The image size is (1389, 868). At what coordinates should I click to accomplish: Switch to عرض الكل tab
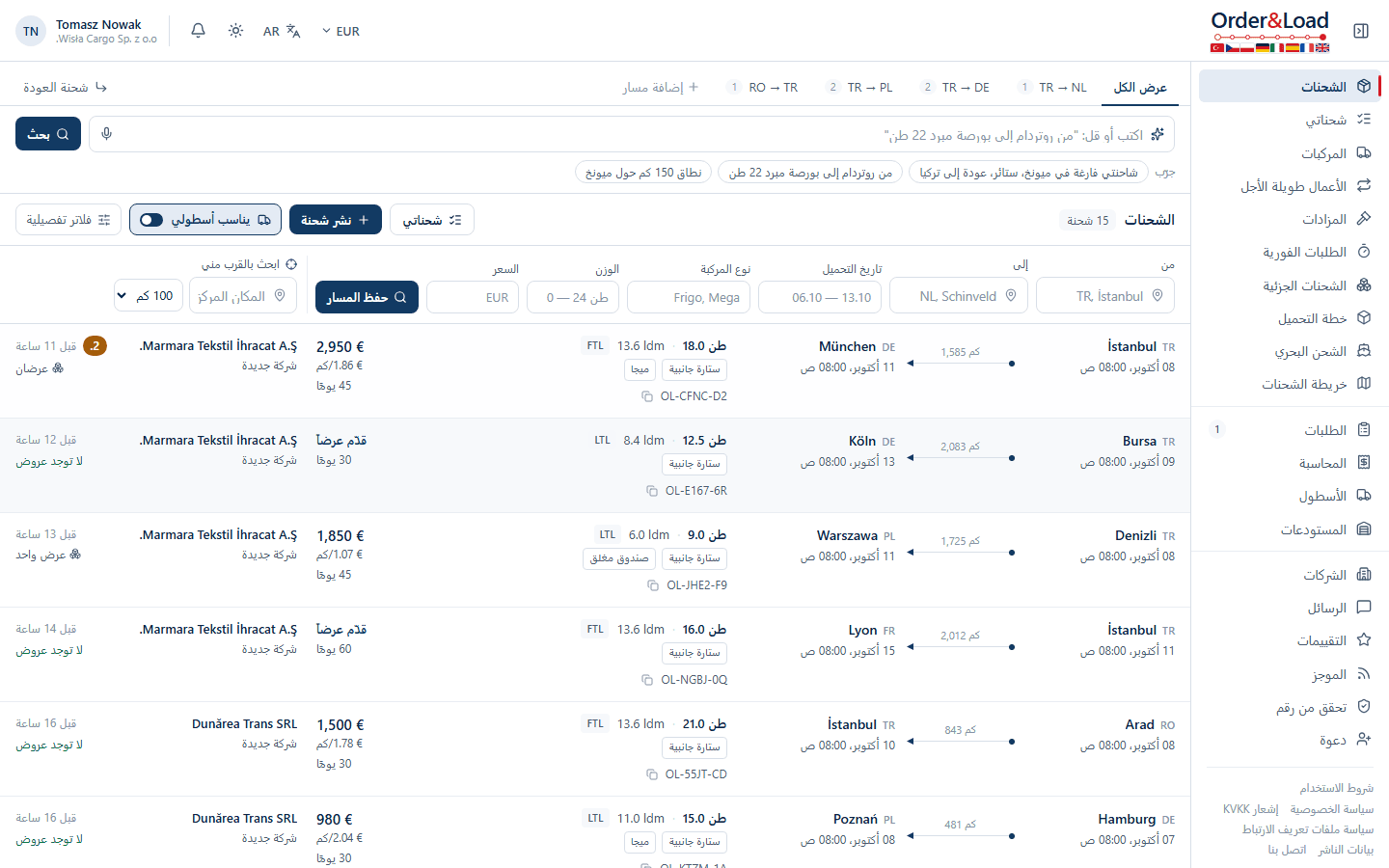1140,87
